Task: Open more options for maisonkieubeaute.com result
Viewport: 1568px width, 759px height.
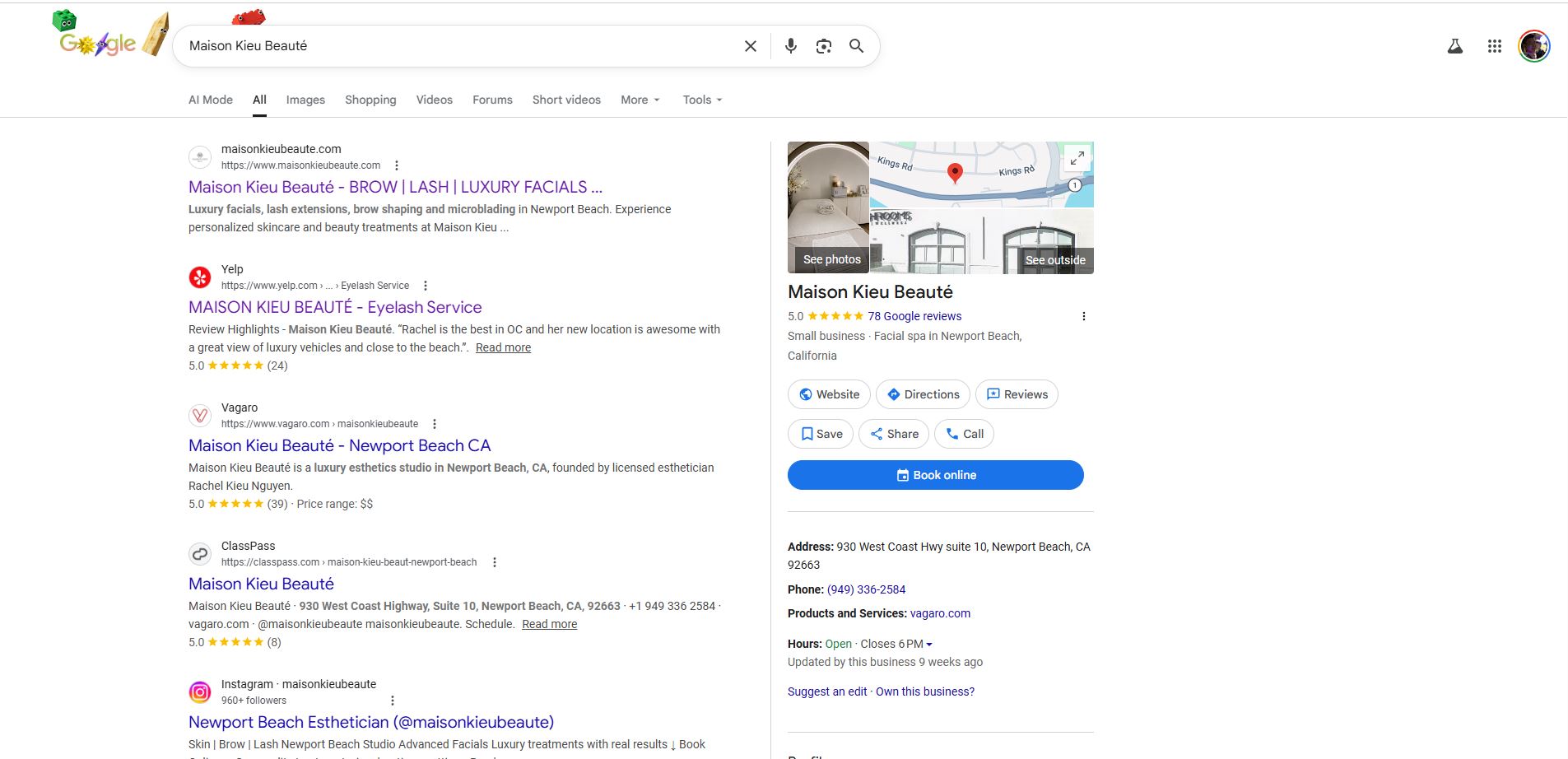Action: tap(397, 165)
